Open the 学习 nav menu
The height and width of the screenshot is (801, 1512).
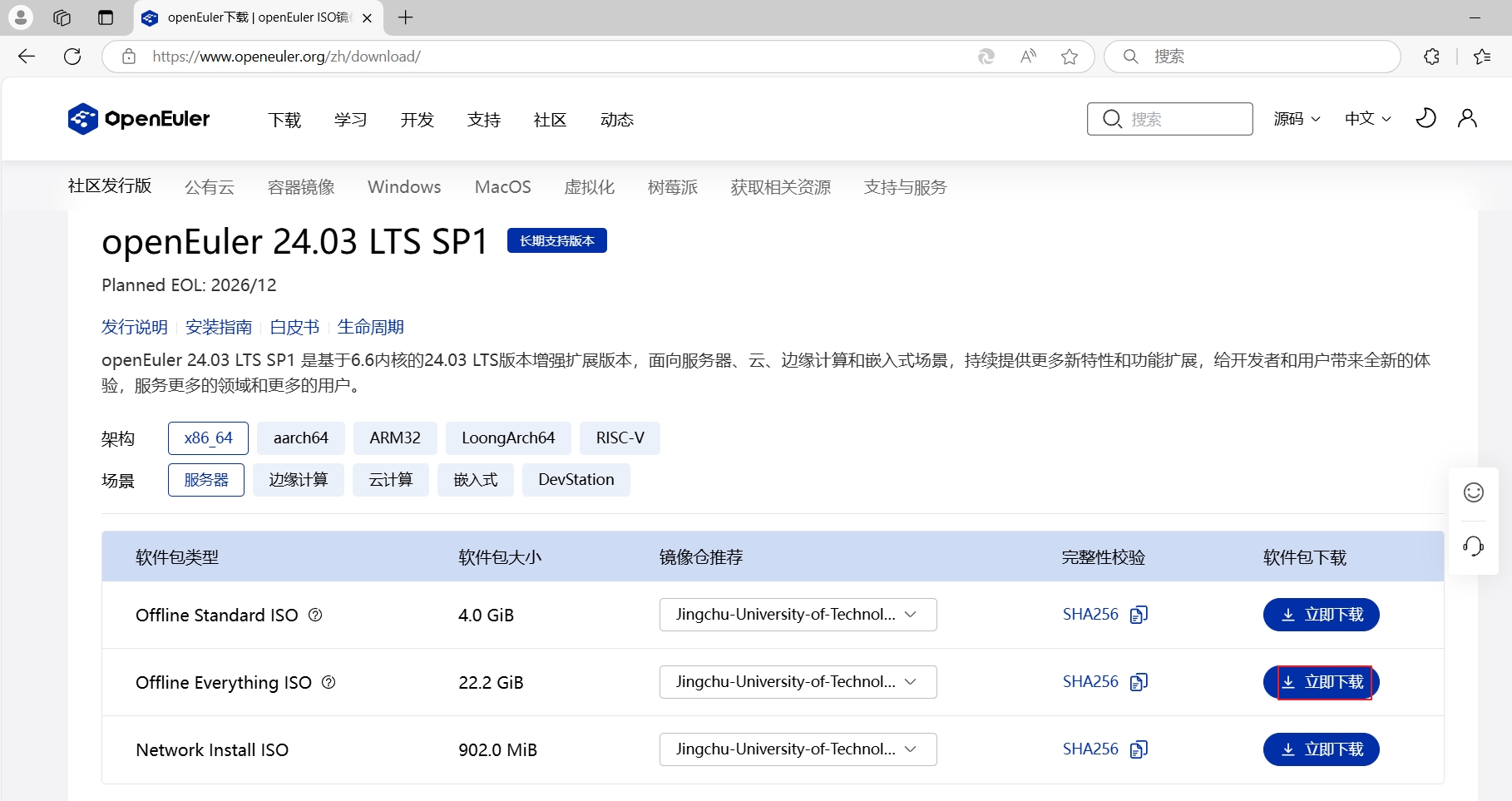[351, 120]
